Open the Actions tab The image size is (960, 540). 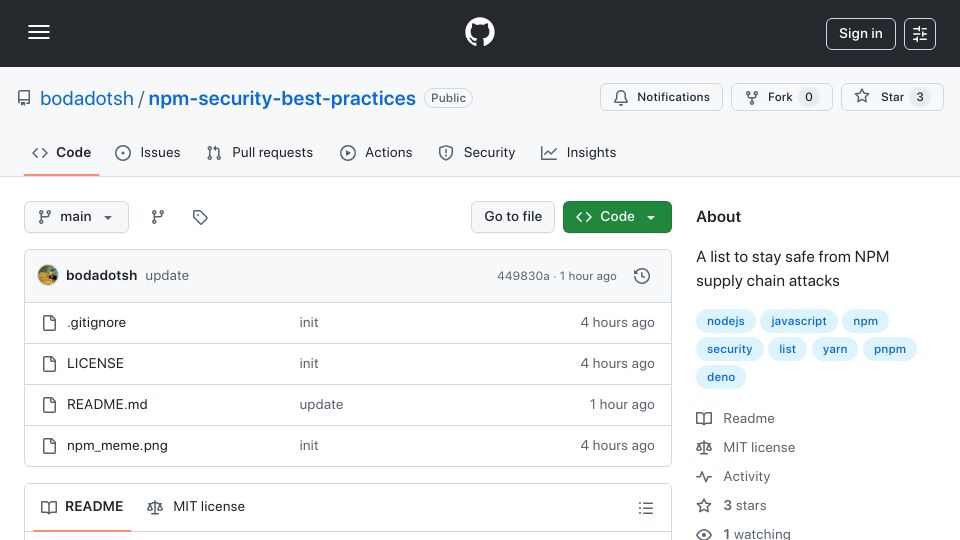[x=376, y=152]
